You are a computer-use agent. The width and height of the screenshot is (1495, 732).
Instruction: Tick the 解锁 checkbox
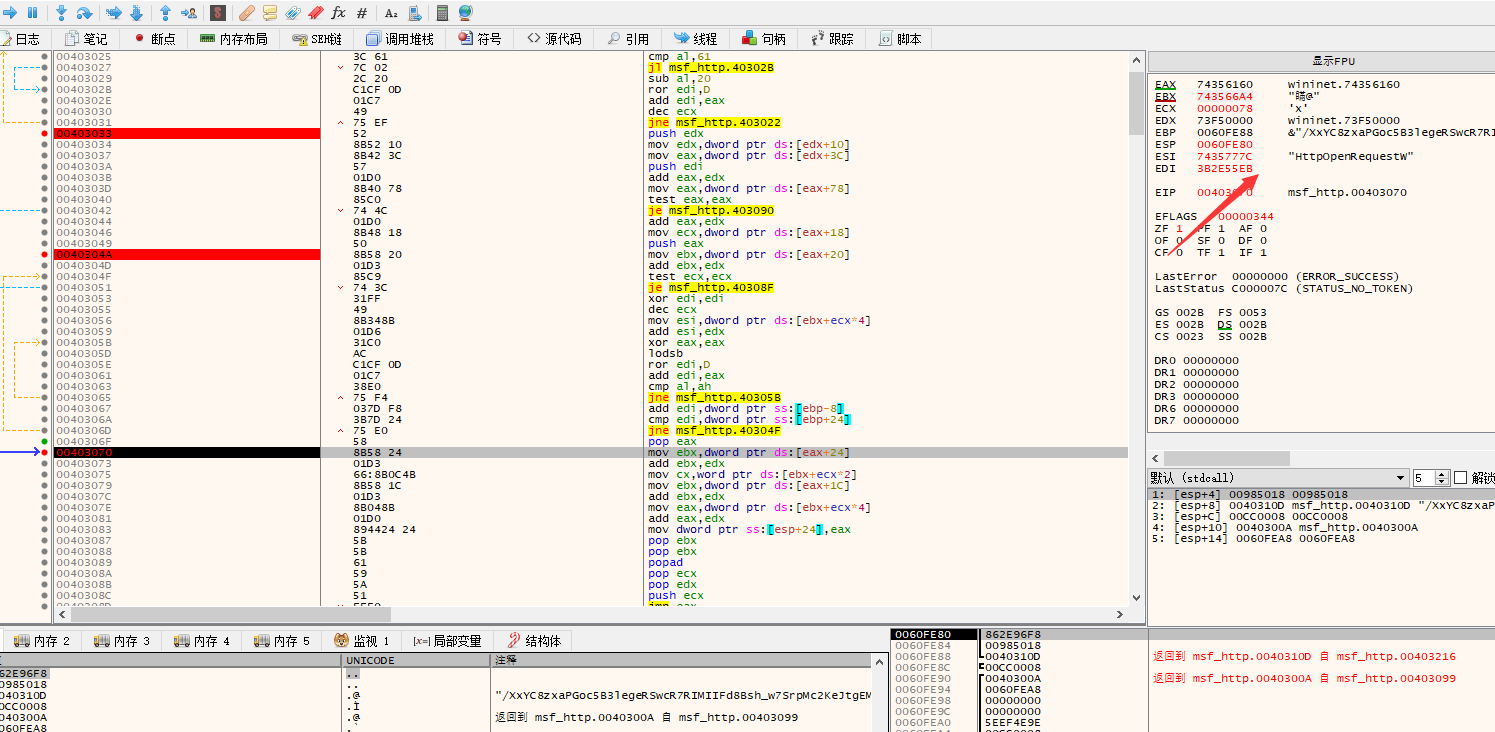(x=1460, y=478)
